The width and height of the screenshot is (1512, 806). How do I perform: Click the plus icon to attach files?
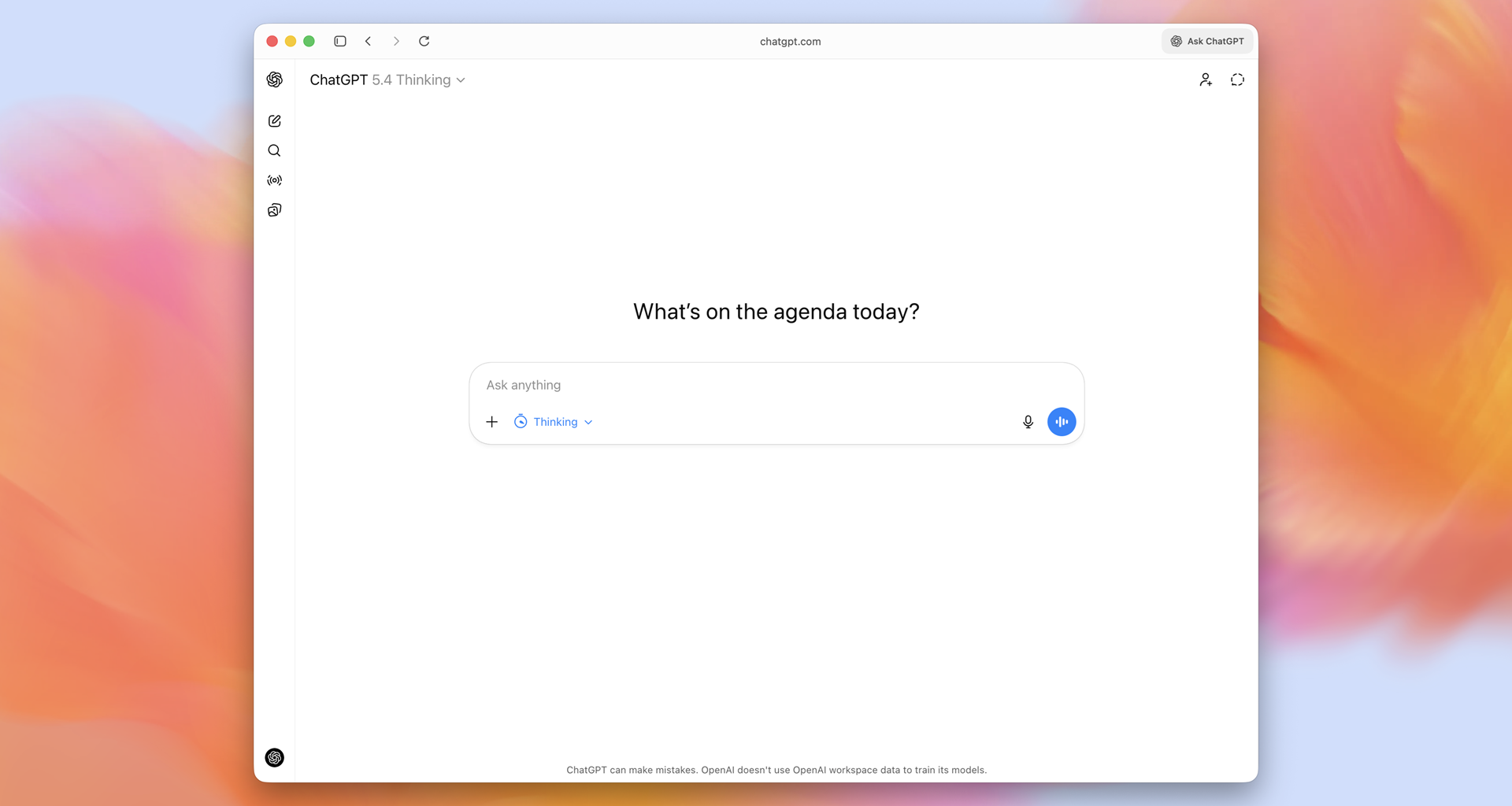[x=491, y=422]
